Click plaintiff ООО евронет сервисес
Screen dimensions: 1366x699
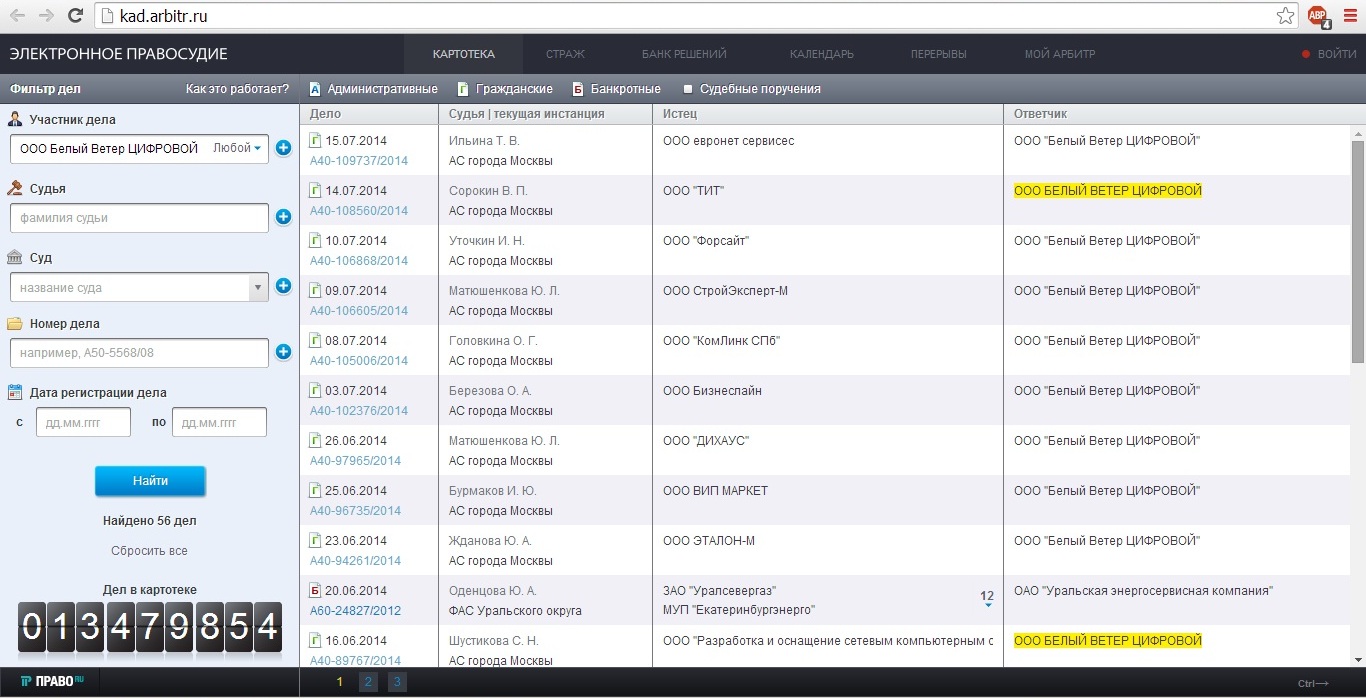(x=729, y=141)
